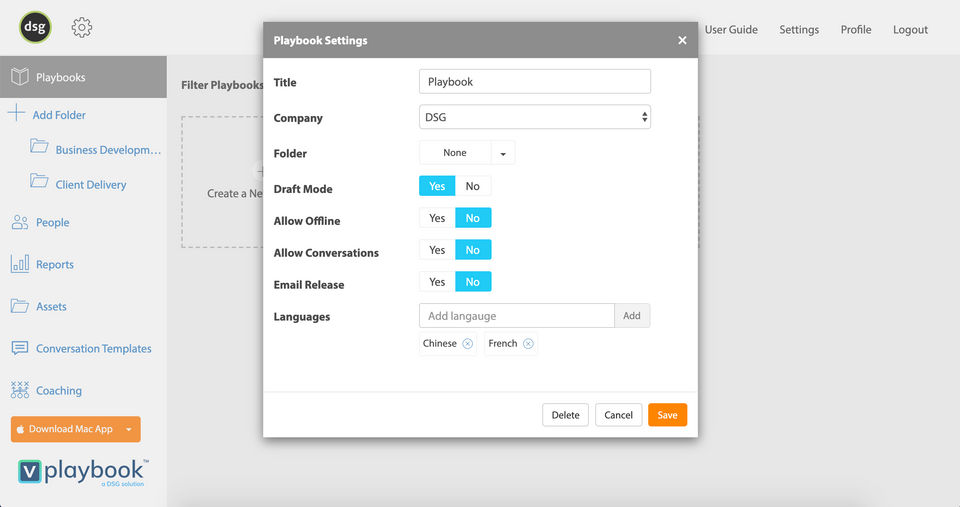Turn on Email Release with Yes
The width and height of the screenshot is (960, 507).
point(437,282)
